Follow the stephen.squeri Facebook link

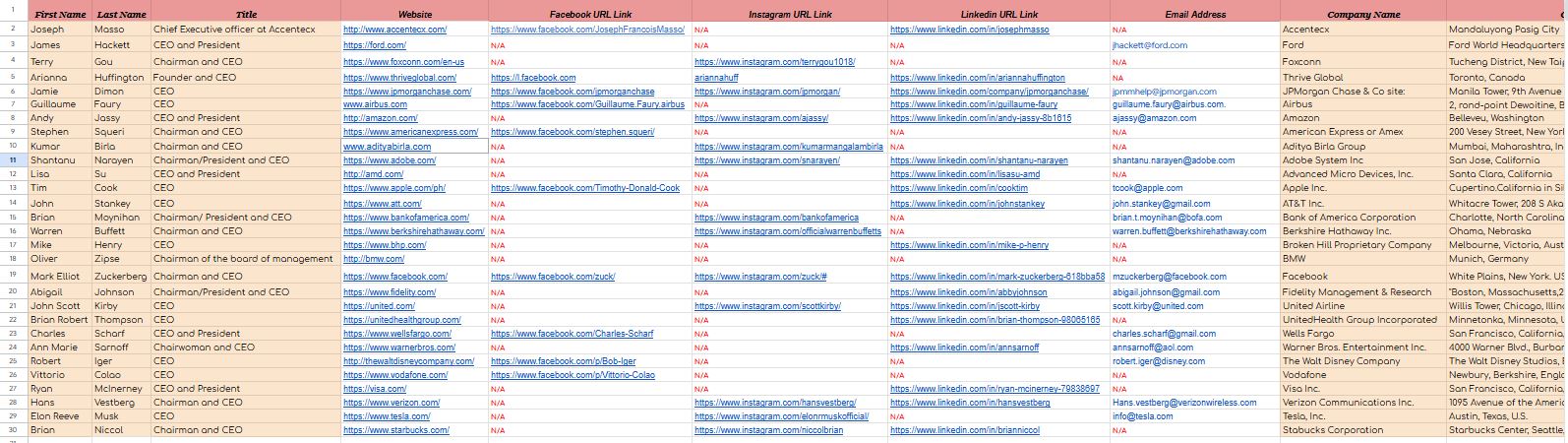point(573,132)
